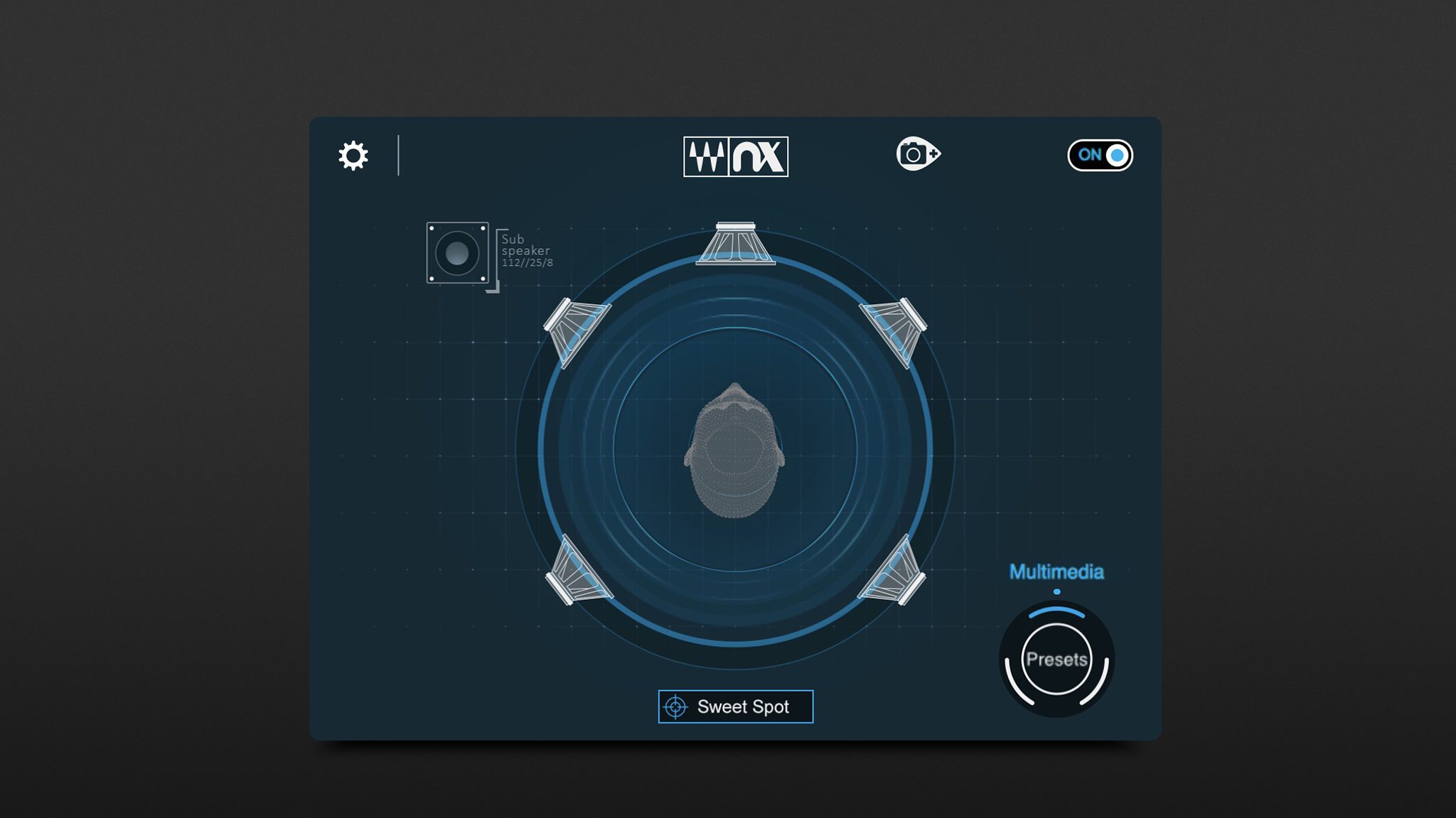Screen dimensions: 1456x818
Task: Toggle Sweet Spot mode
Action: (x=736, y=707)
